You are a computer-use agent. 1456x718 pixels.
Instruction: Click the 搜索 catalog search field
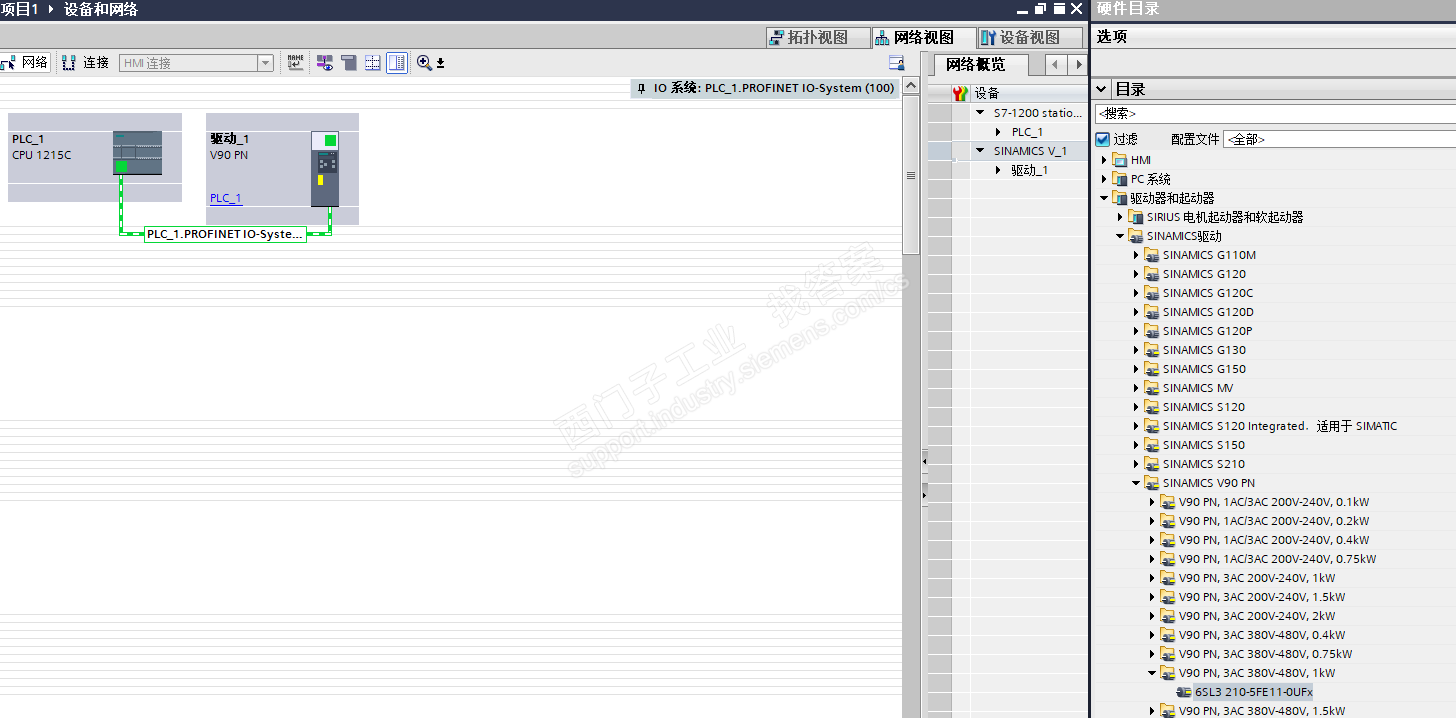pyautogui.click(x=1275, y=114)
